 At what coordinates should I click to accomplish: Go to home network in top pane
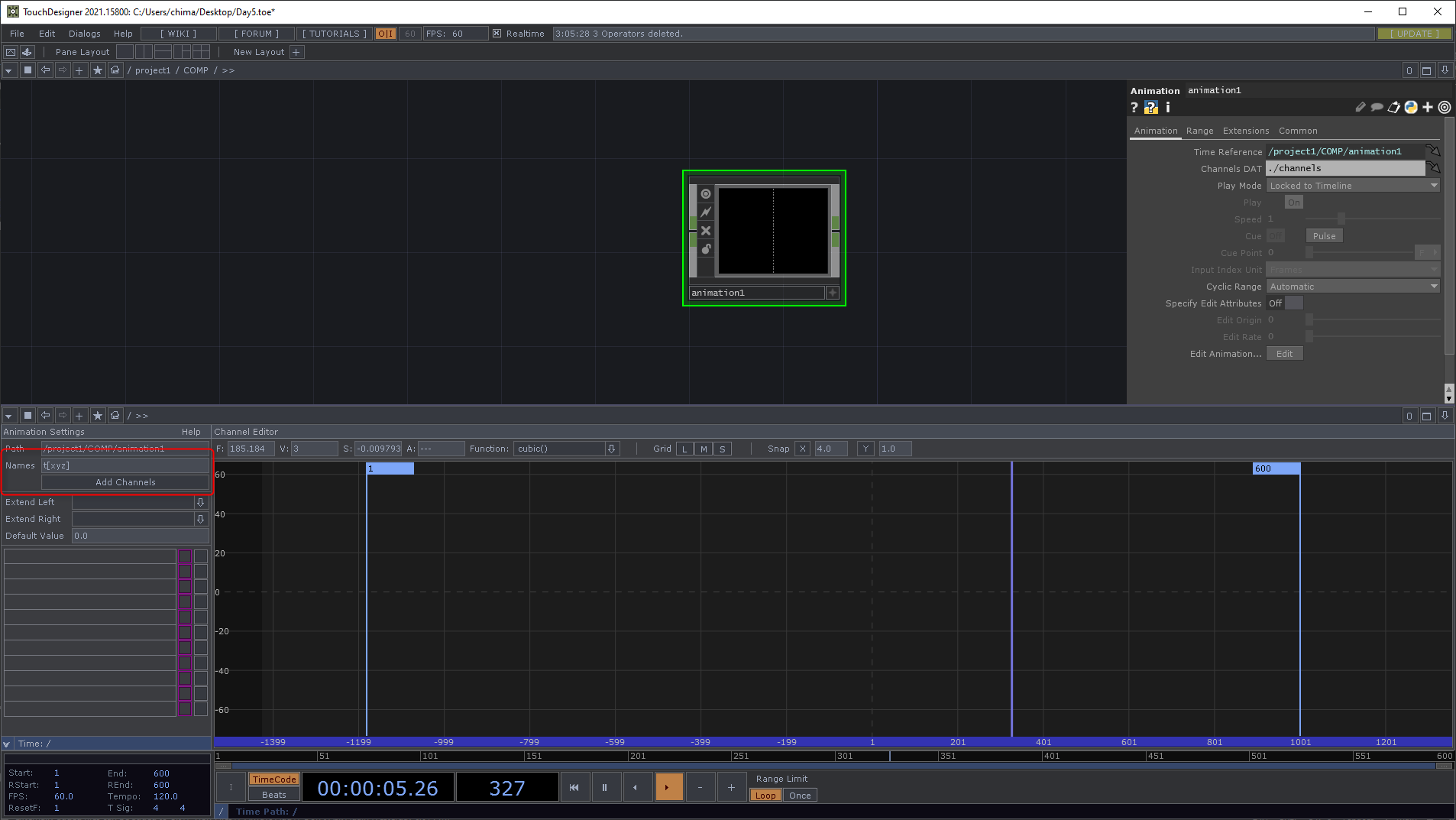115,70
